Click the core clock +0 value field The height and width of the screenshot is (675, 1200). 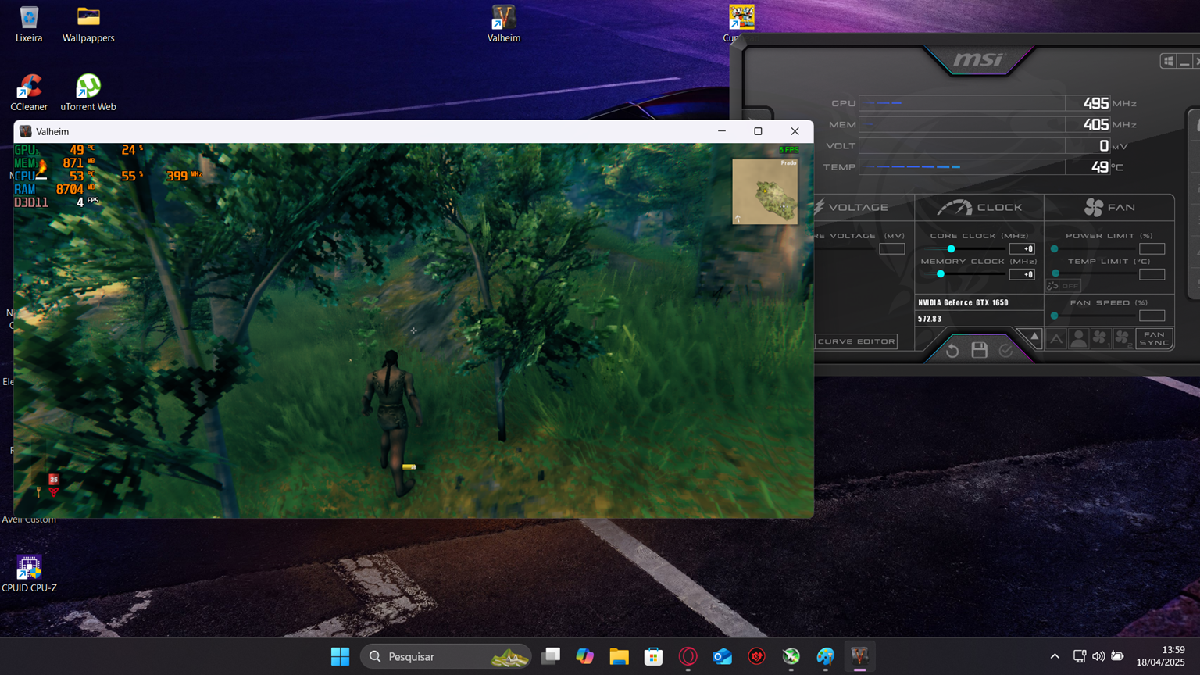(x=1022, y=248)
